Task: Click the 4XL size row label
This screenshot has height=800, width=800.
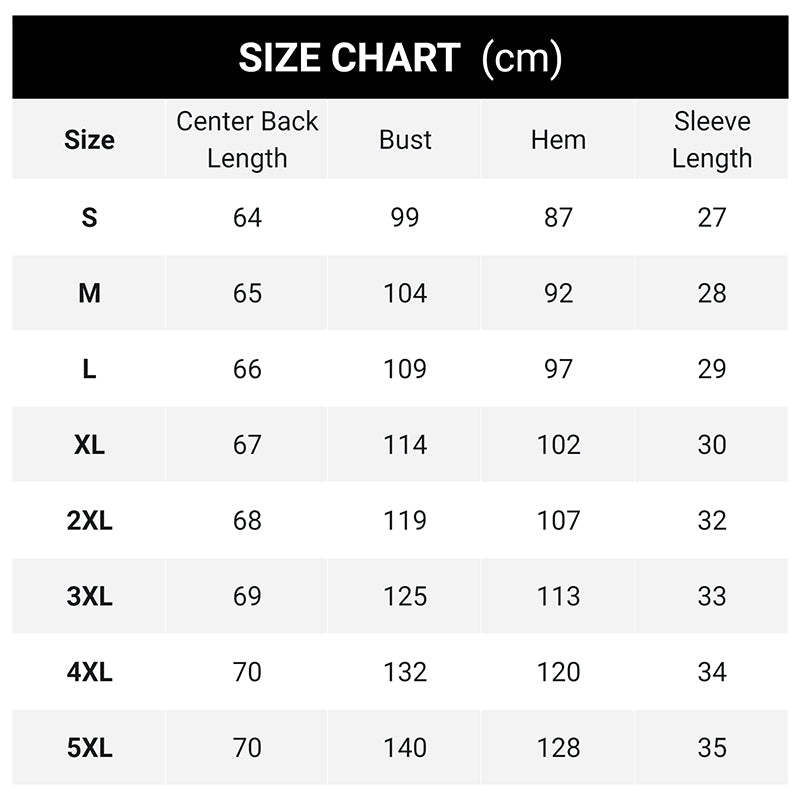Action: coord(89,672)
